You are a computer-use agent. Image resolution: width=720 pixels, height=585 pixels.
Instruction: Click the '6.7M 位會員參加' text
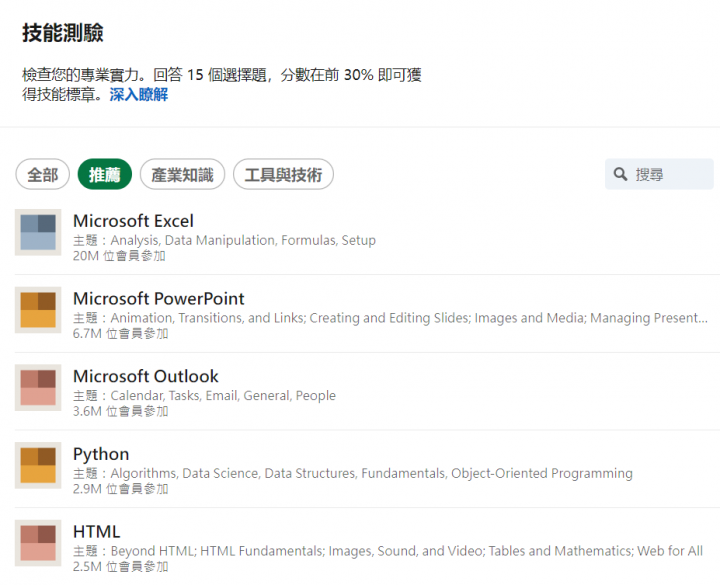click(x=120, y=333)
